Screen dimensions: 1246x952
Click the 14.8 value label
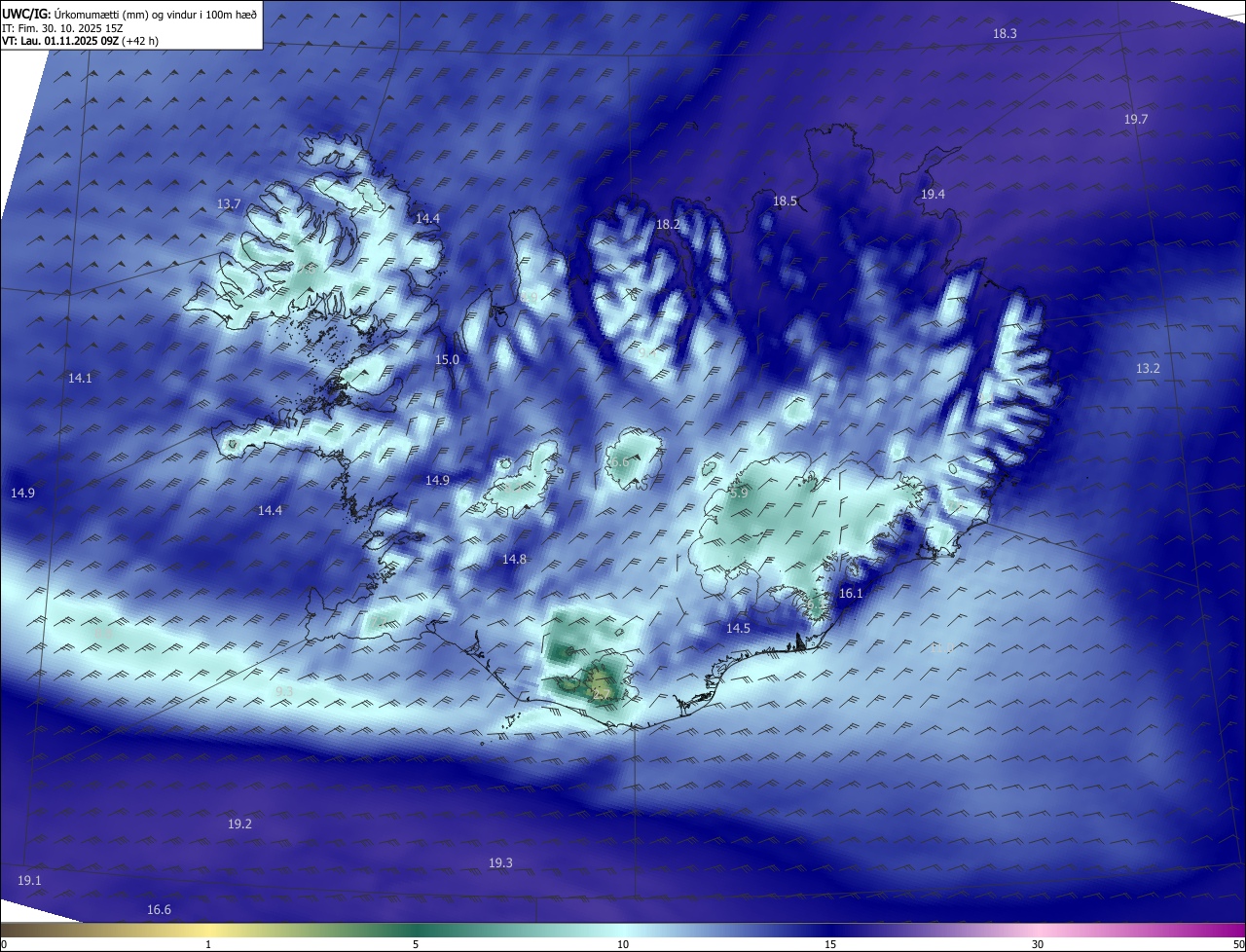tap(514, 560)
